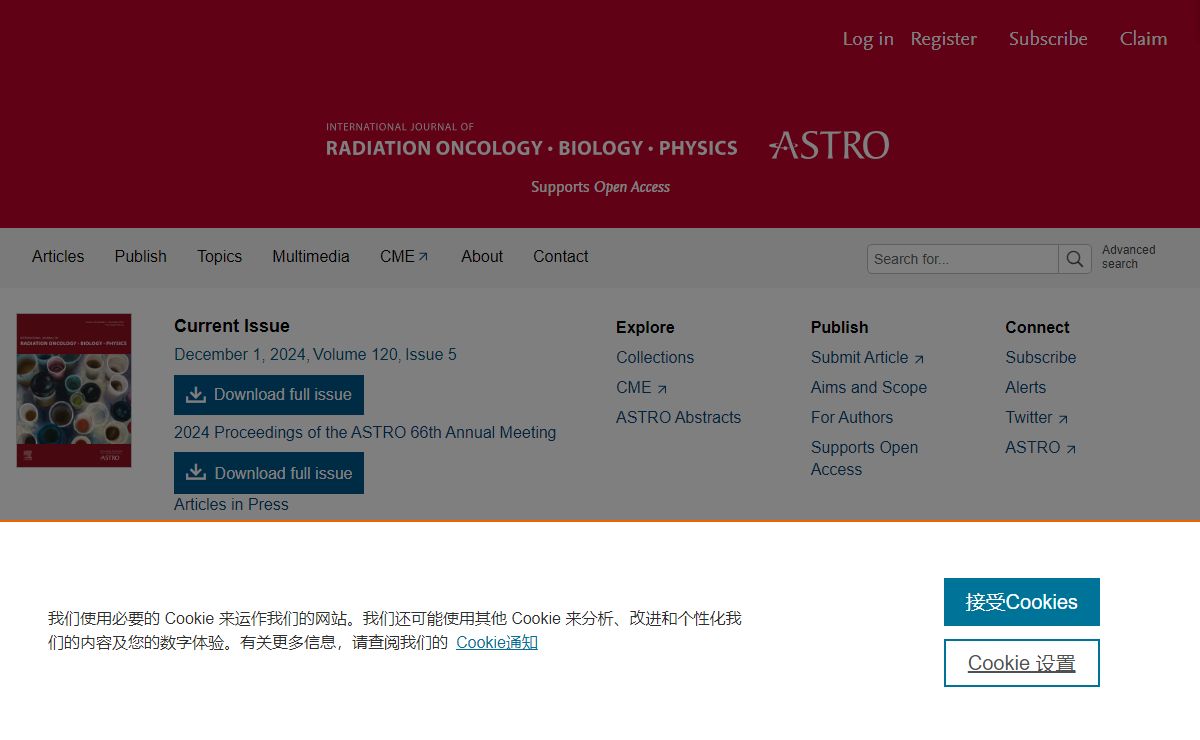Image resolution: width=1200 pixels, height=740 pixels.
Task: Open the Topics menu
Action: tap(219, 257)
